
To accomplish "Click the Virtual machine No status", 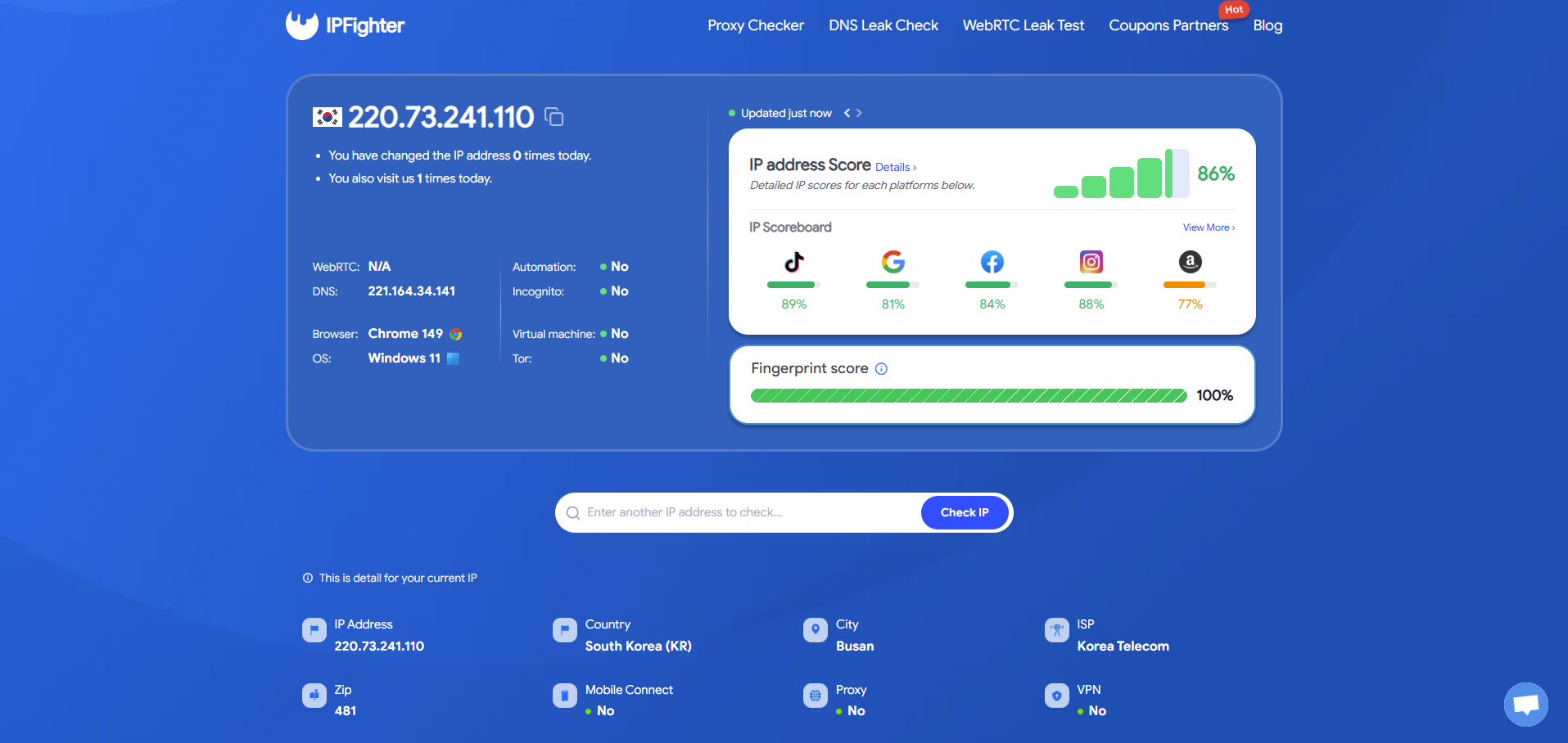I will 614,334.
